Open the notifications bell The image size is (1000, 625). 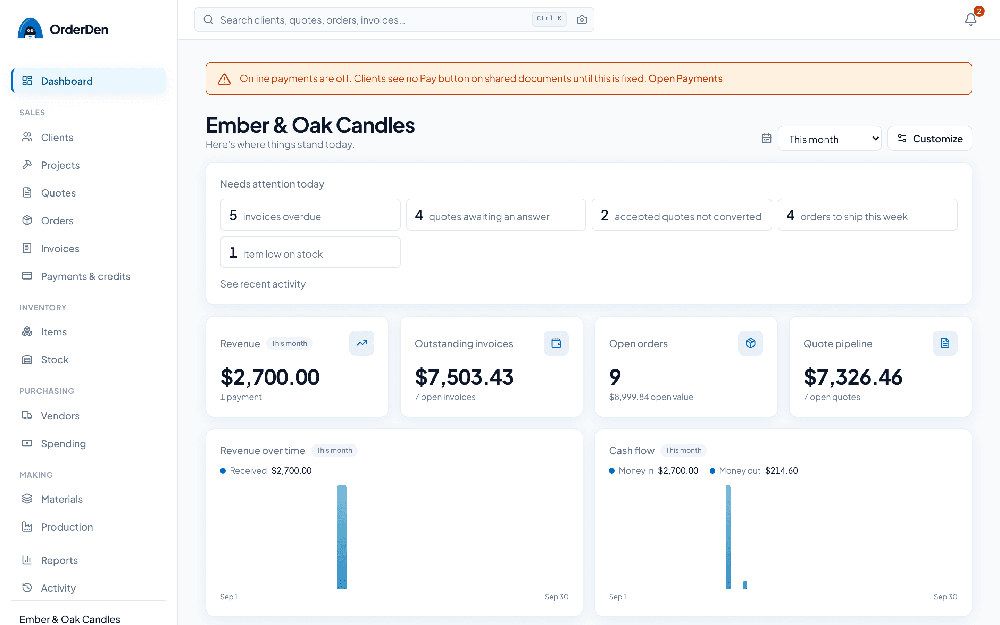click(970, 20)
